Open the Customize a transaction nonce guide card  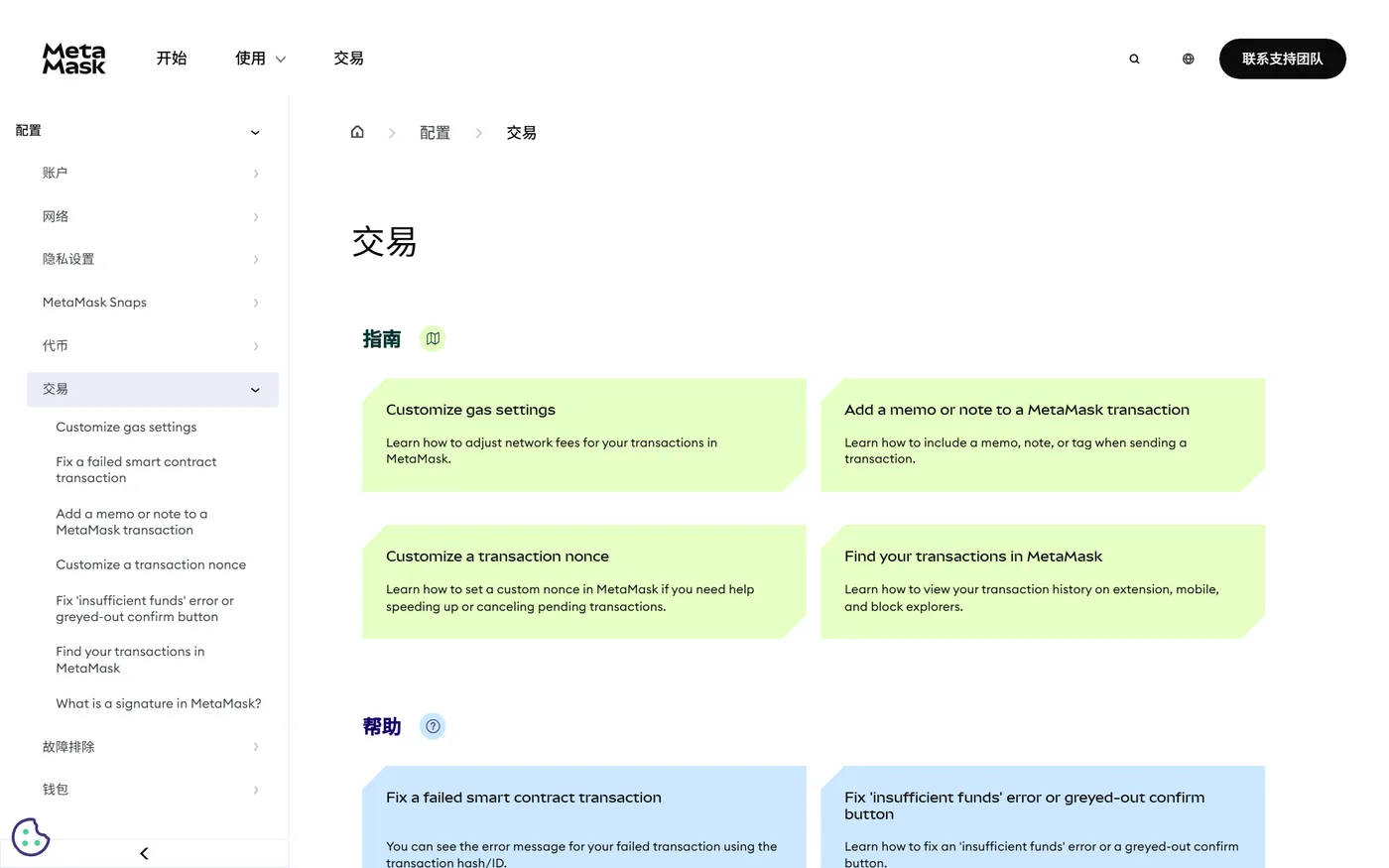584,581
